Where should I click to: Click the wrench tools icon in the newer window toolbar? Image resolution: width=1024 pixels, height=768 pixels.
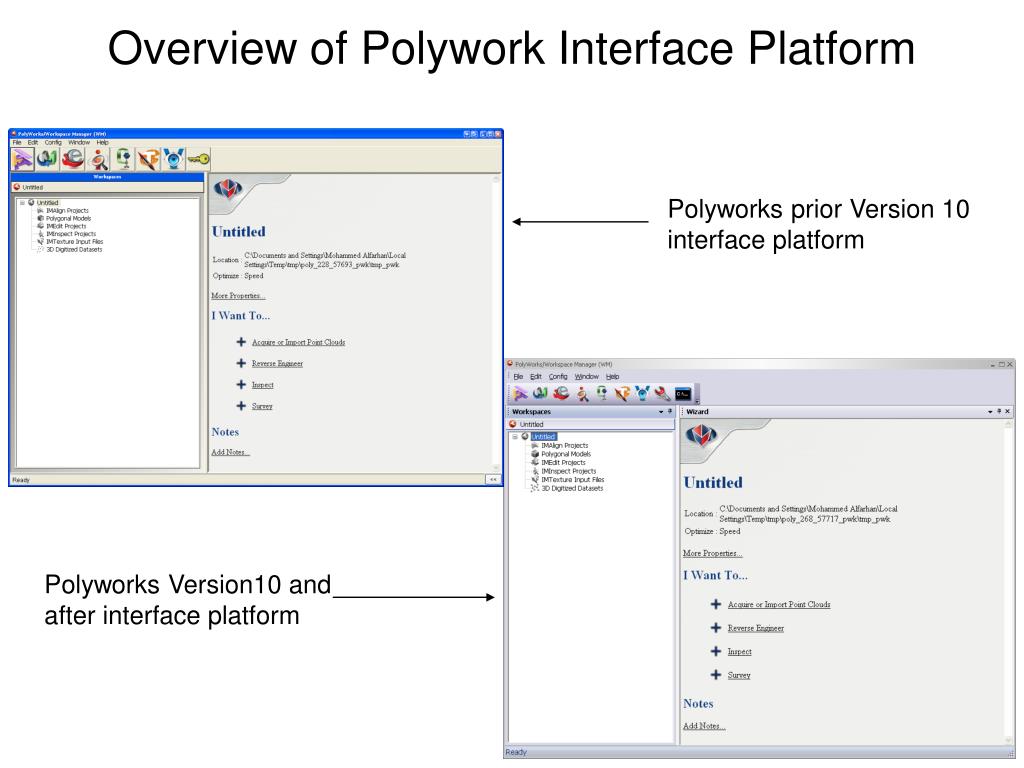click(x=663, y=393)
